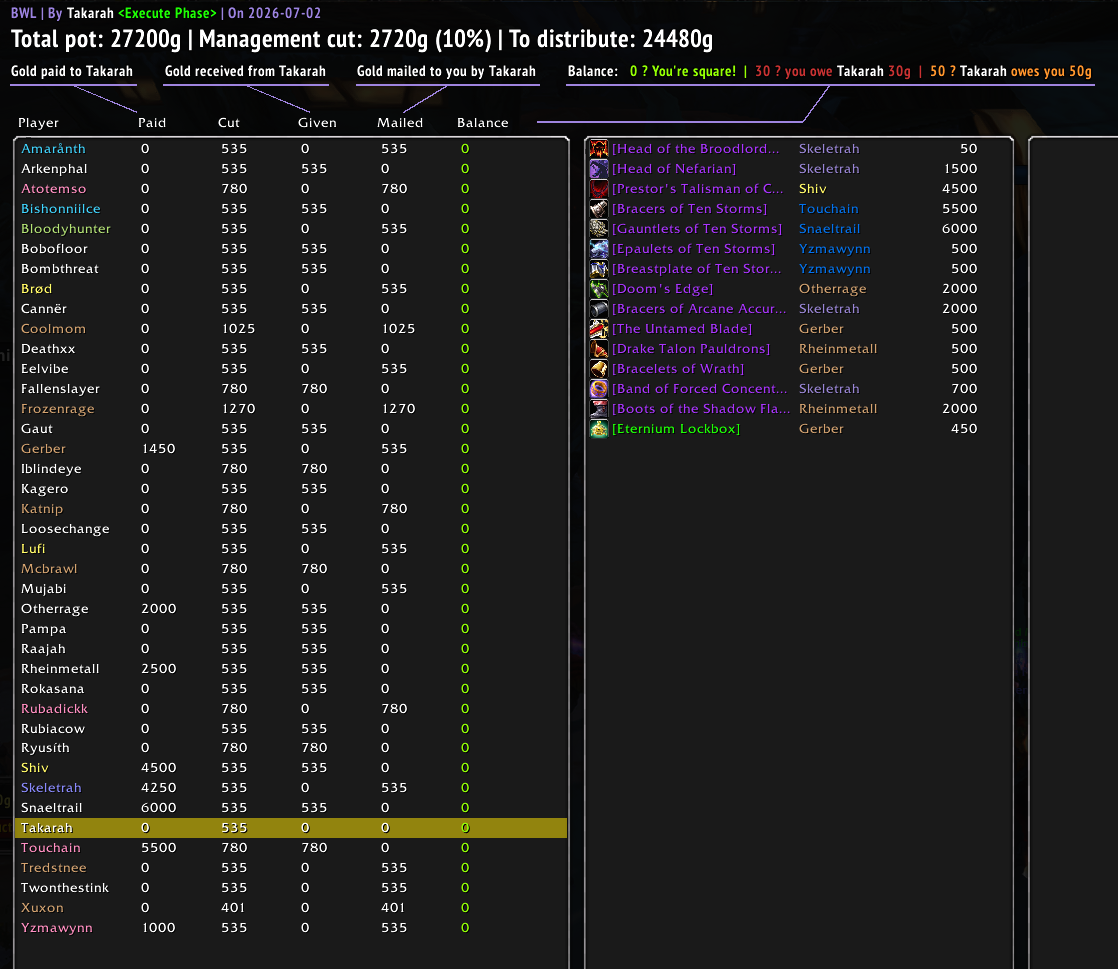1118x969 pixels.
Task: Click Snaeltrail's 6000 paid value
Action: (x=158, y=807)
